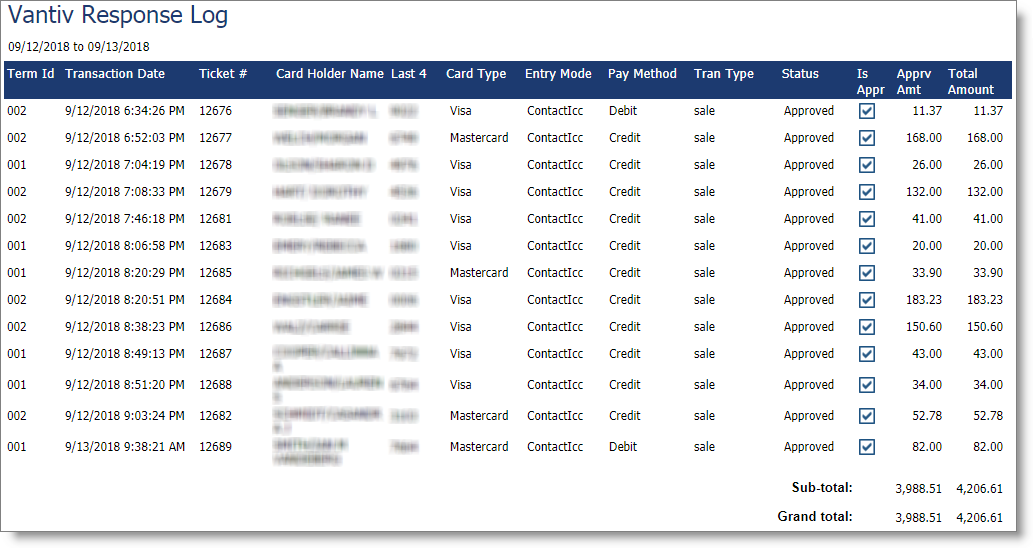Click the Apprv Amt column header
Viewport: 1033px width, 548px height.
point(914,82)
